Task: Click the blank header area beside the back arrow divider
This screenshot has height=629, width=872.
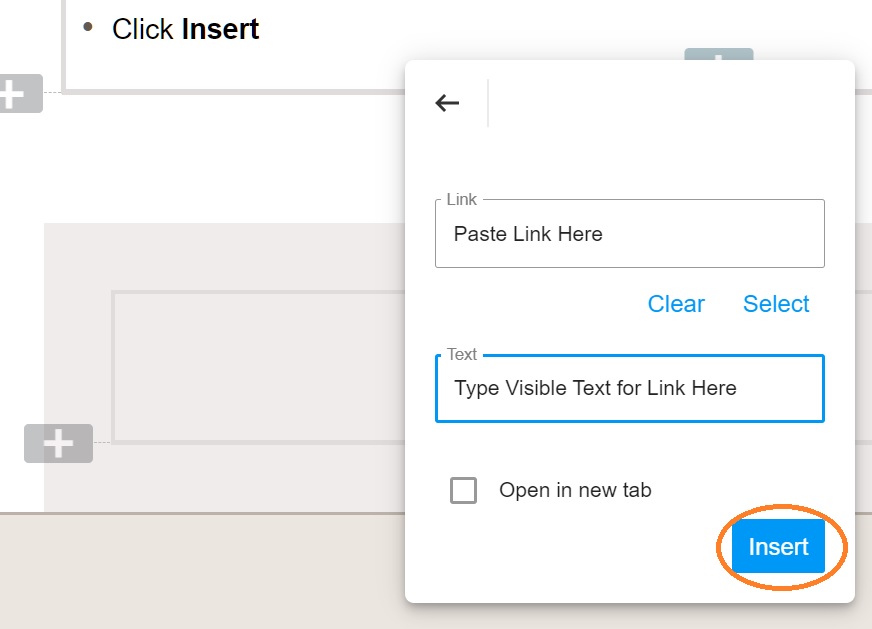Action: click(x=667, y=103)
